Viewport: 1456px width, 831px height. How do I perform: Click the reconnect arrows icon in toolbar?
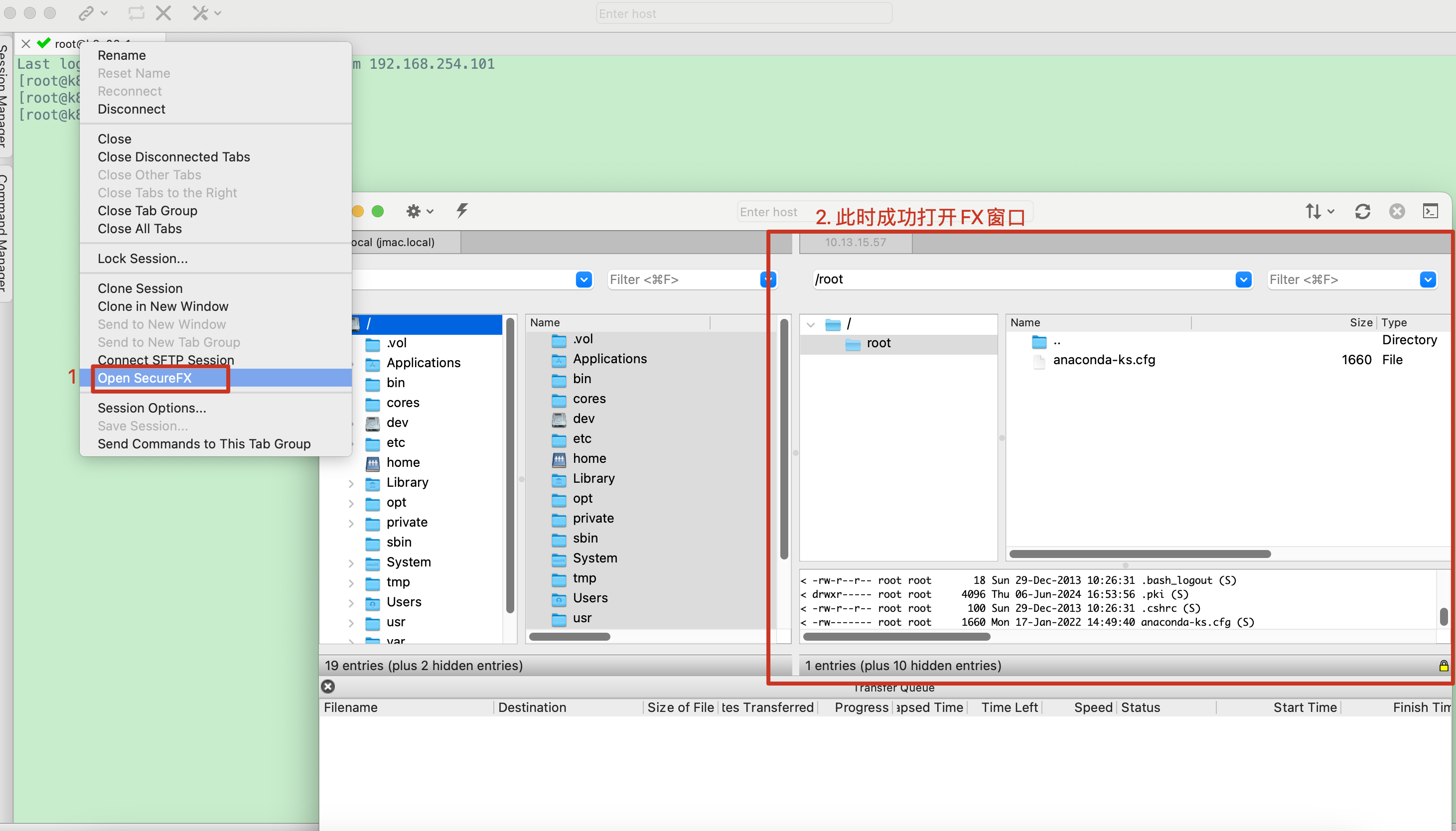(x=136, y=13)
